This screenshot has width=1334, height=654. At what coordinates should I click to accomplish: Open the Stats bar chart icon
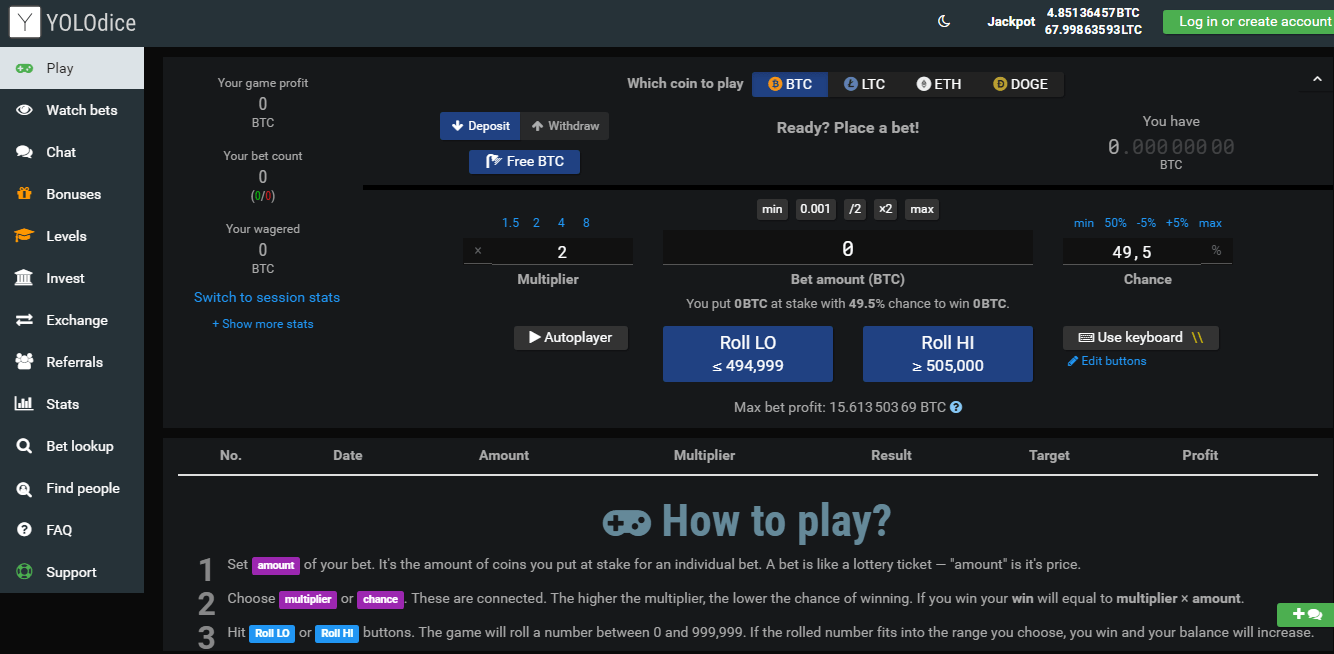coord(24,404)
